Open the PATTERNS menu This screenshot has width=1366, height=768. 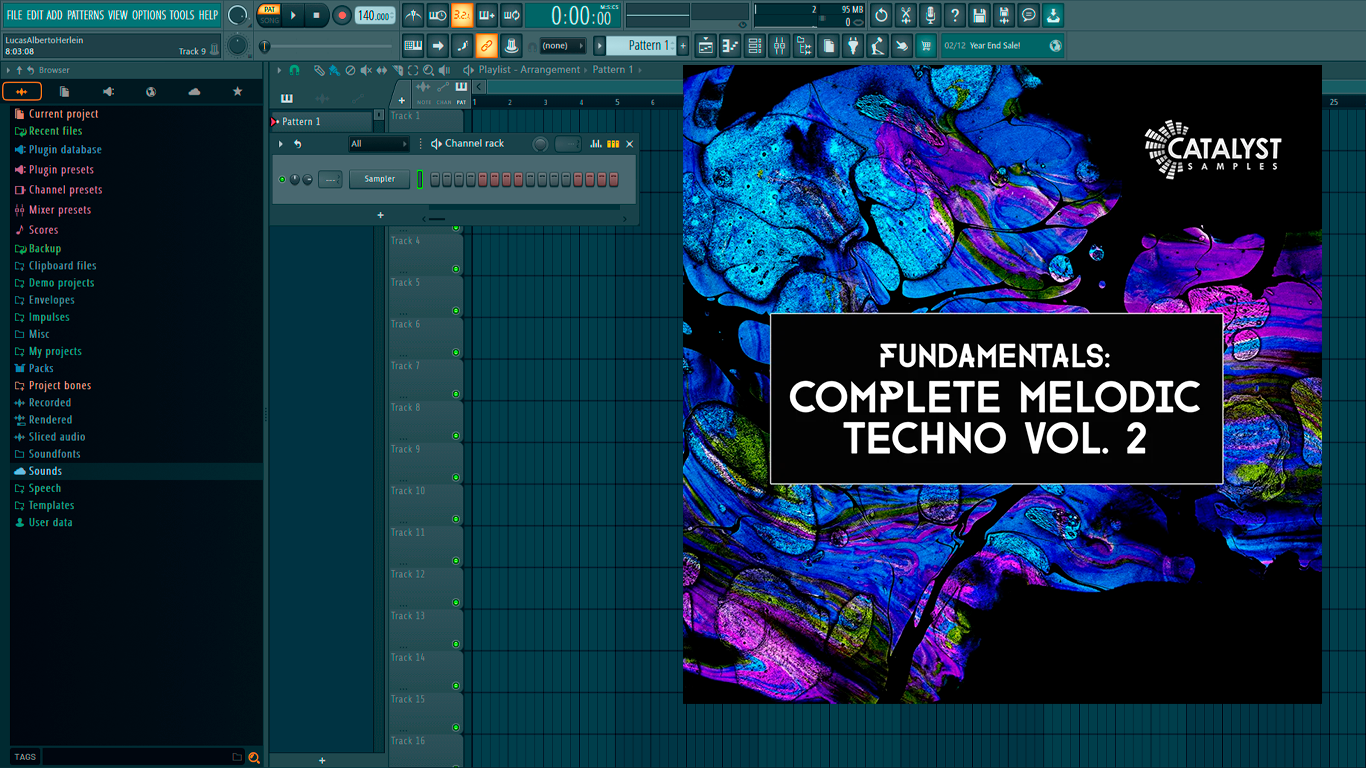(x=85, y=15)
